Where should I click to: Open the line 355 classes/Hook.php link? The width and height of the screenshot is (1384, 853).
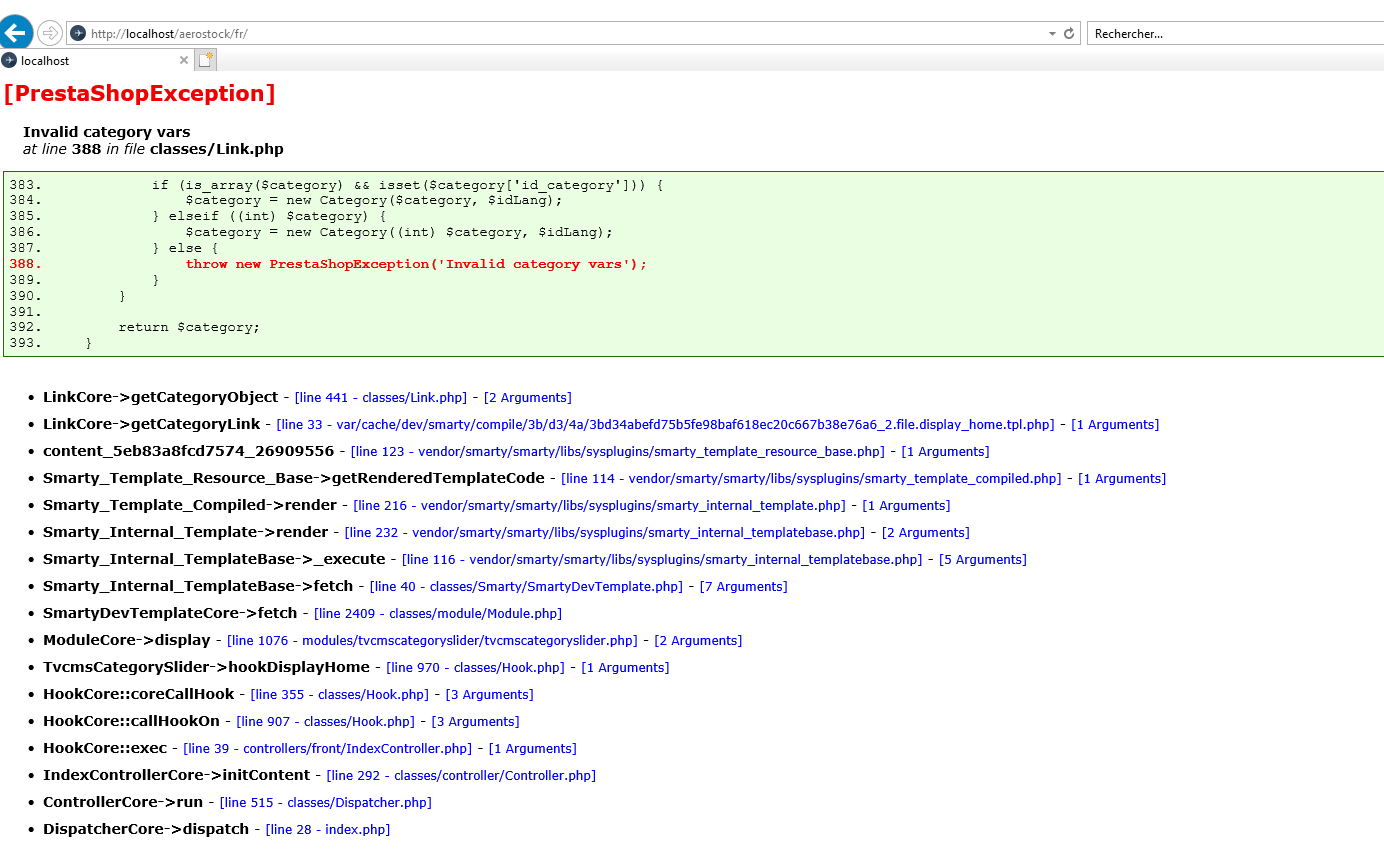click(340, 695)
